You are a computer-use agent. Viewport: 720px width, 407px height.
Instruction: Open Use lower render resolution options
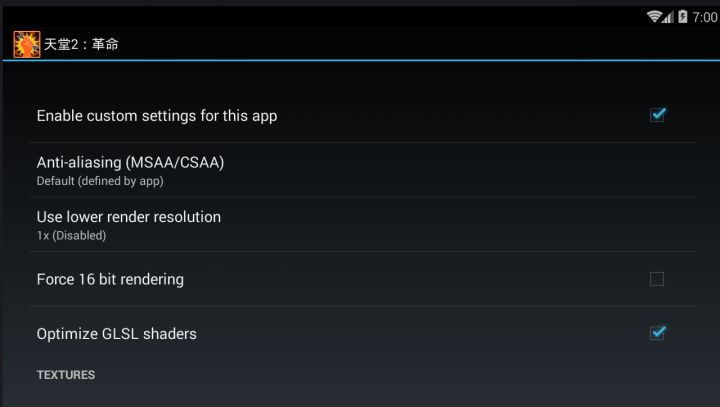point(363,225)
